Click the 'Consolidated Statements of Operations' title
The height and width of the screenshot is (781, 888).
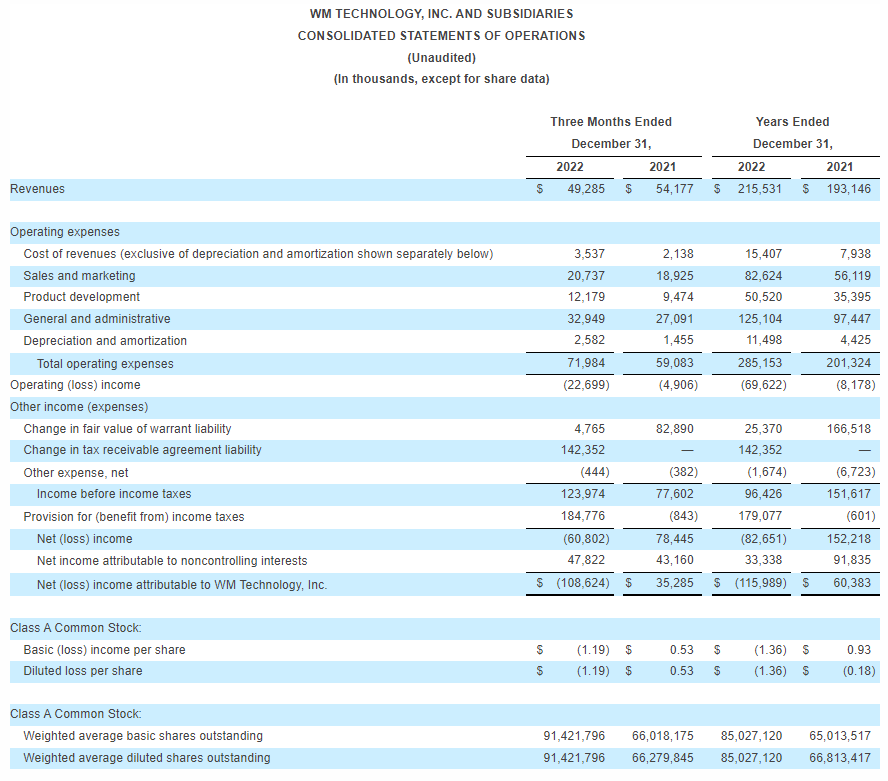tap(441, 36)
